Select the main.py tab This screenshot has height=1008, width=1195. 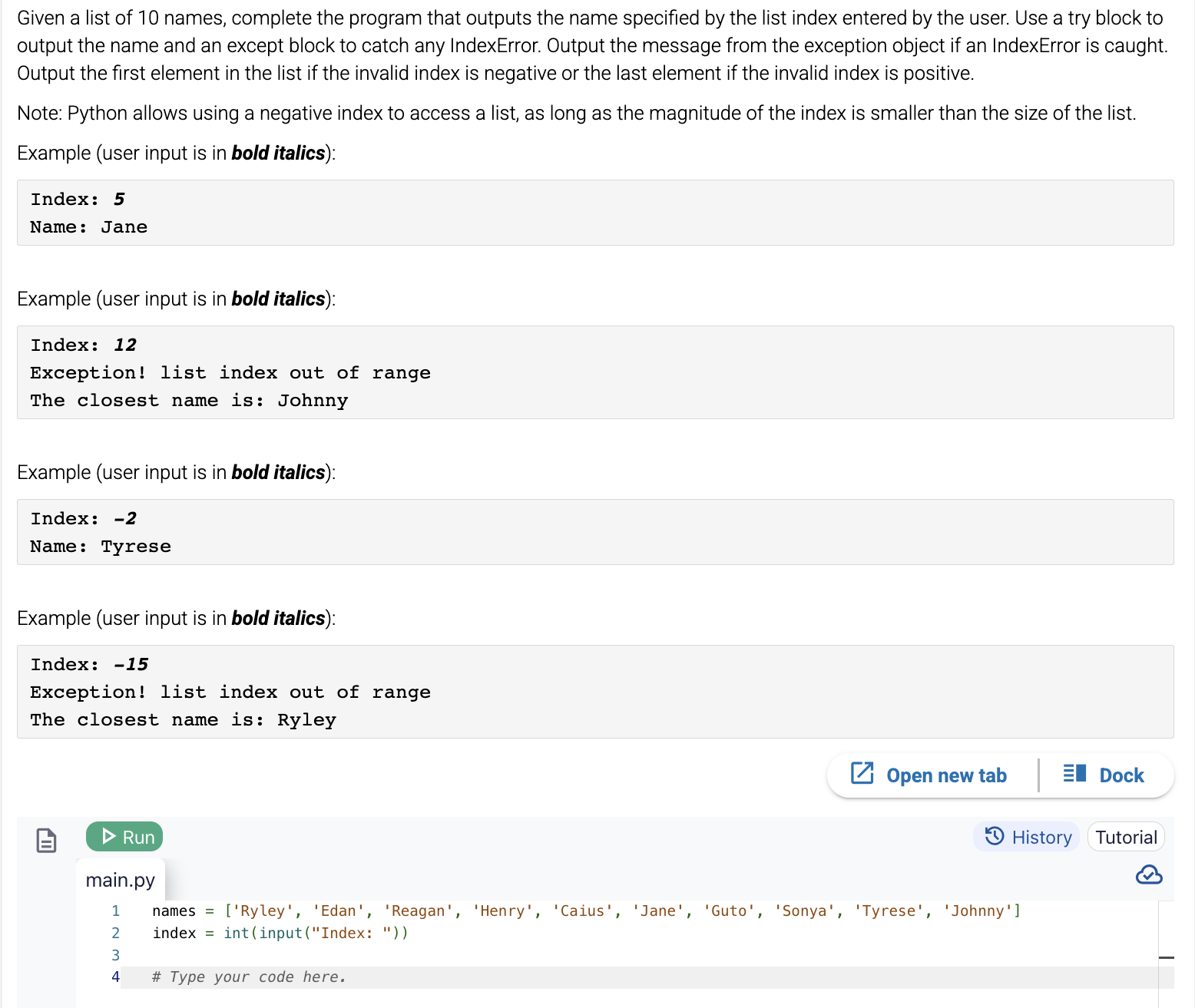point(121,880)
